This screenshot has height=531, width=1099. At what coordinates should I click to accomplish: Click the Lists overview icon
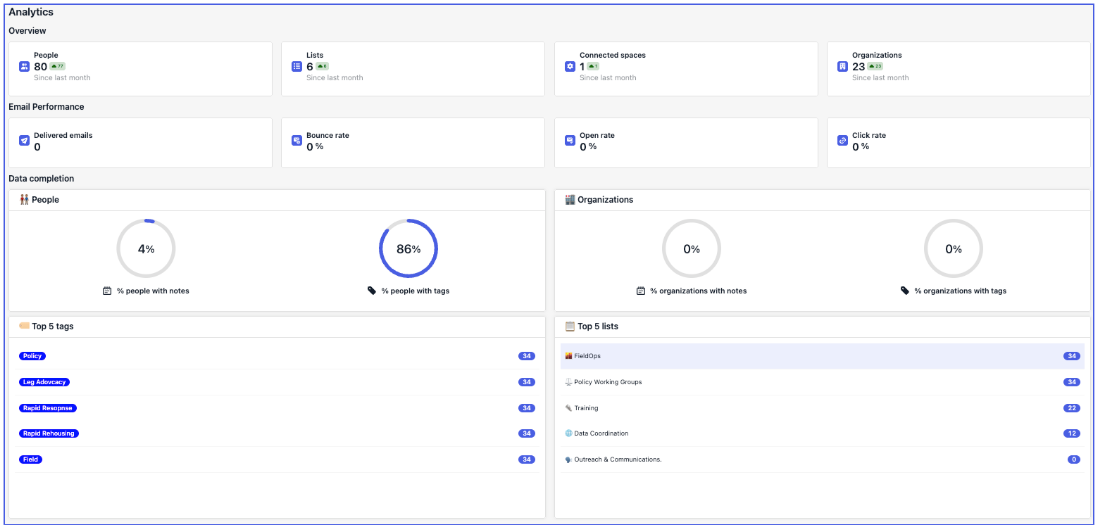(x=297, y=67)
